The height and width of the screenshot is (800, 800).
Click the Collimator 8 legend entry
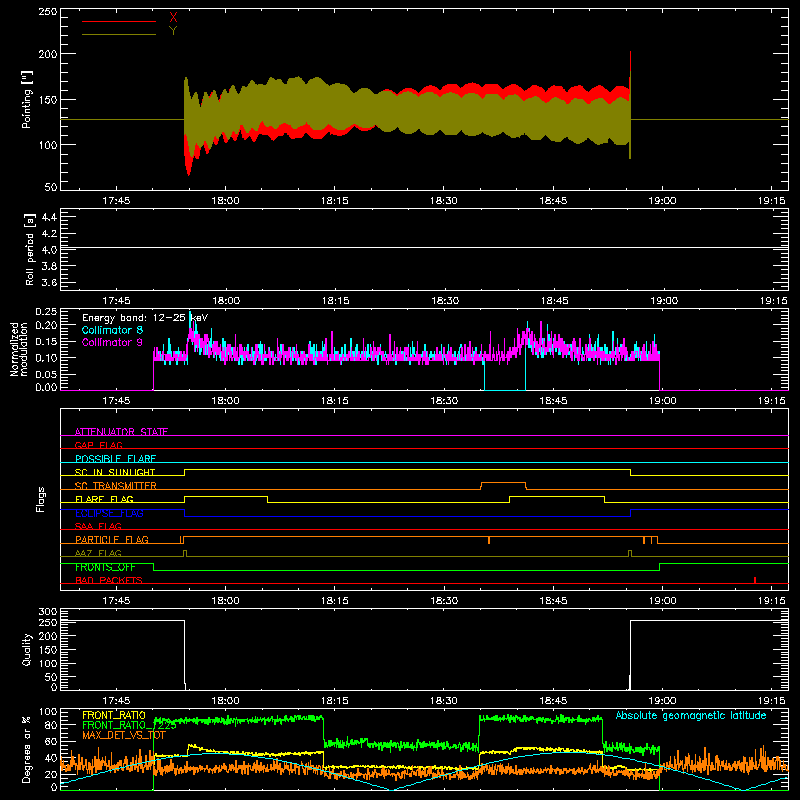[x=112, y=330]
